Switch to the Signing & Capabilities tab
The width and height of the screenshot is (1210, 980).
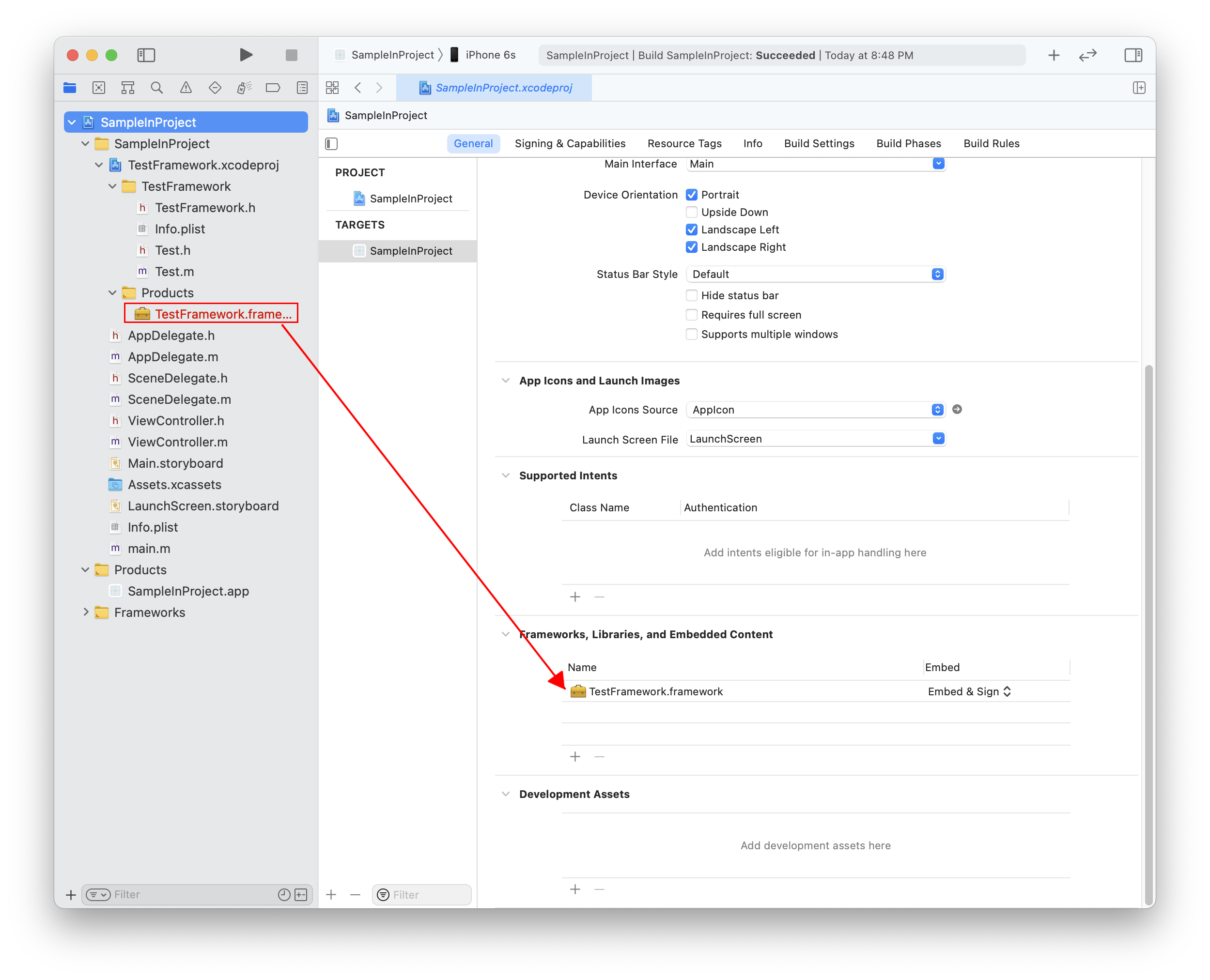[570, 143]
